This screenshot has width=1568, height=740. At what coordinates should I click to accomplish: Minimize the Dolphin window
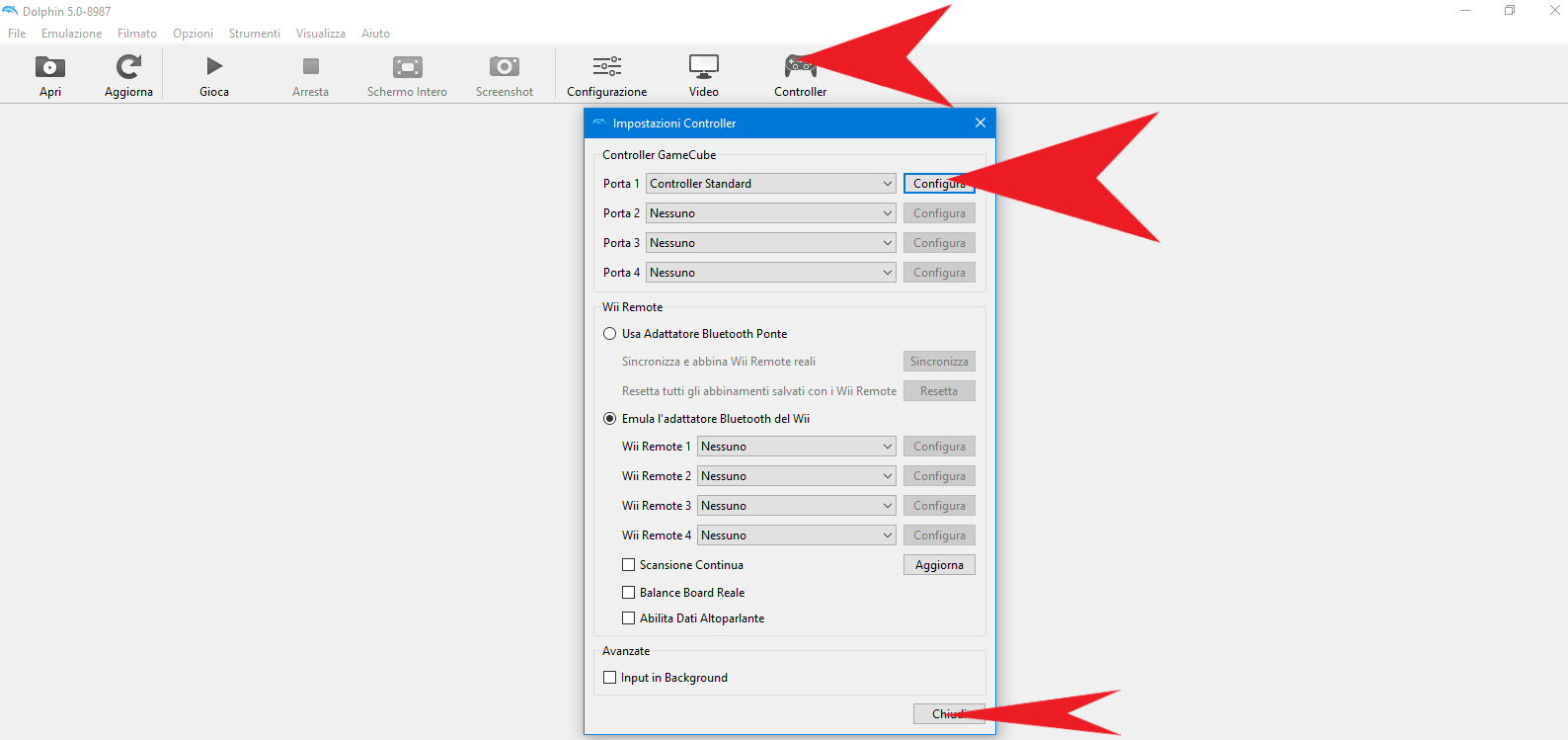[1465, 11]
